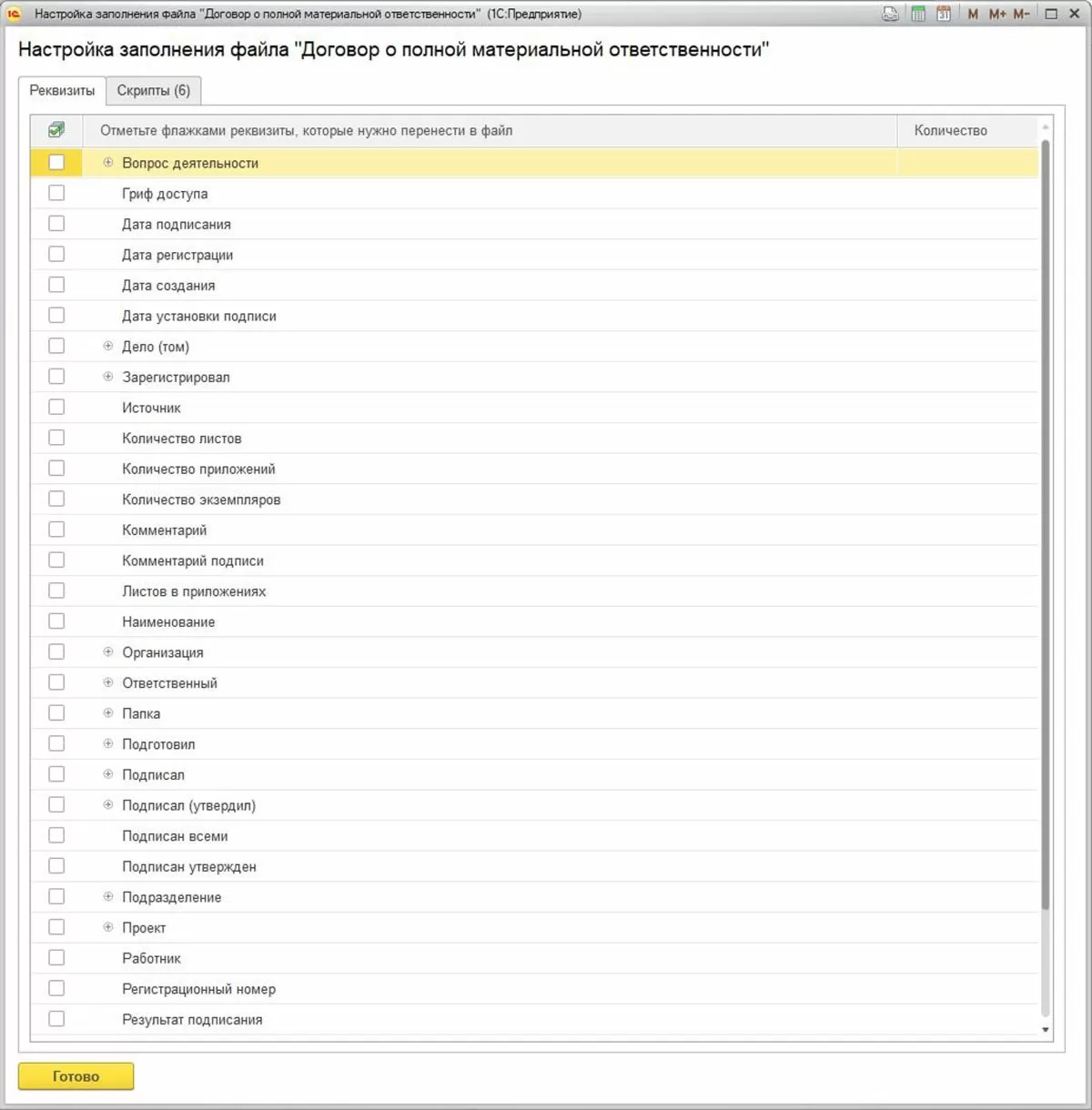Click the M+ memory add button

click(997, 14)
